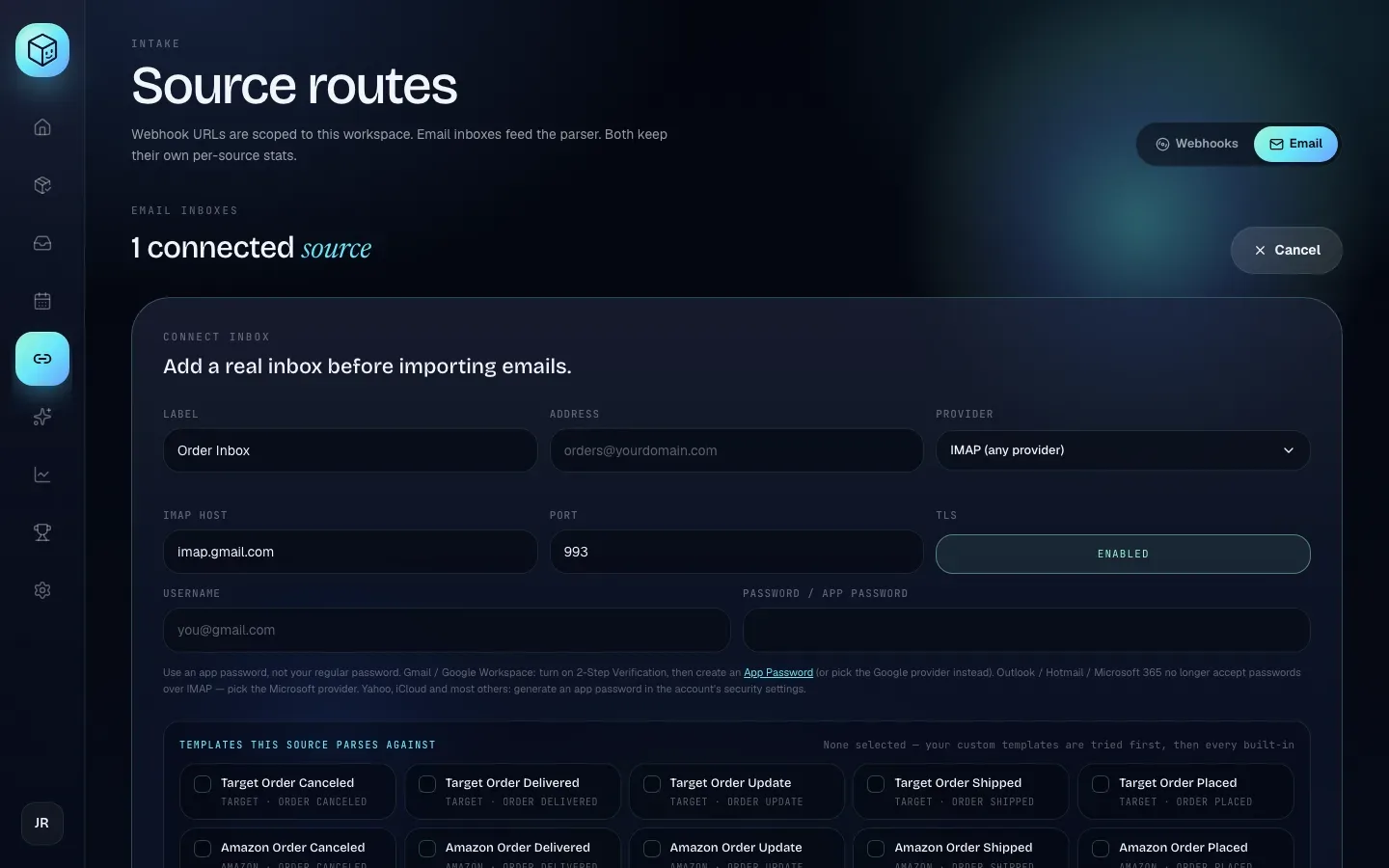Toggle the TLS Enabled switch

pyautogui.click(x=1123, y=554)
